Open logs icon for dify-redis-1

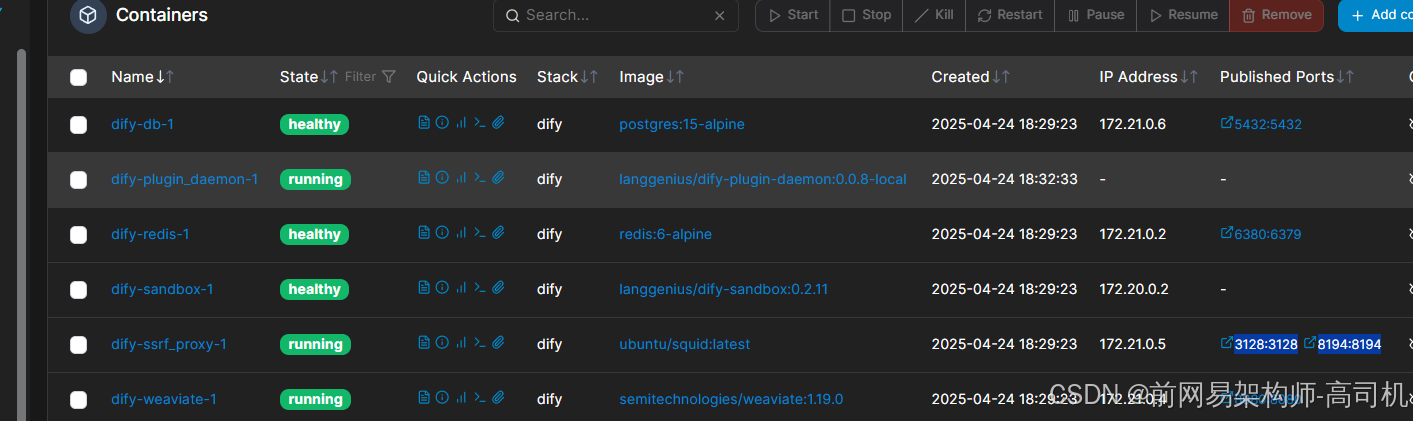coord(424,233)
